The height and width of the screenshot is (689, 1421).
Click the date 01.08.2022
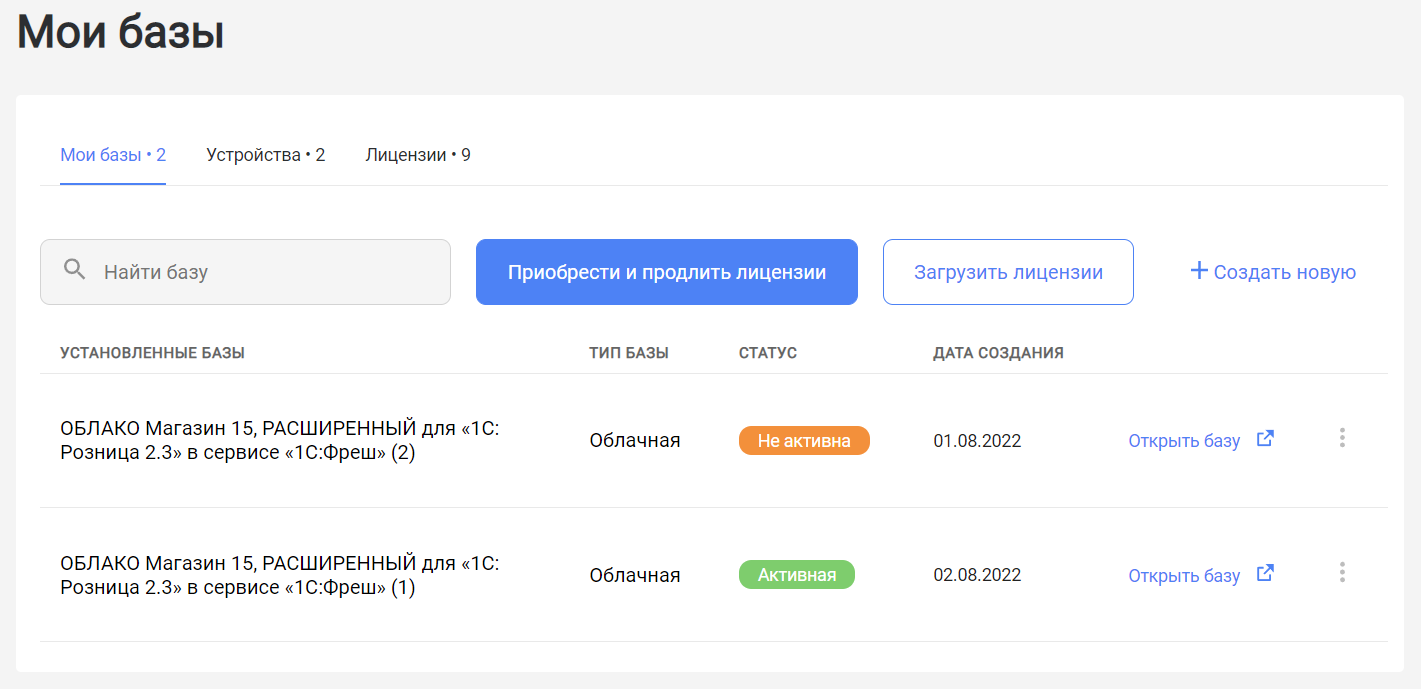click(x=977, y=441)
